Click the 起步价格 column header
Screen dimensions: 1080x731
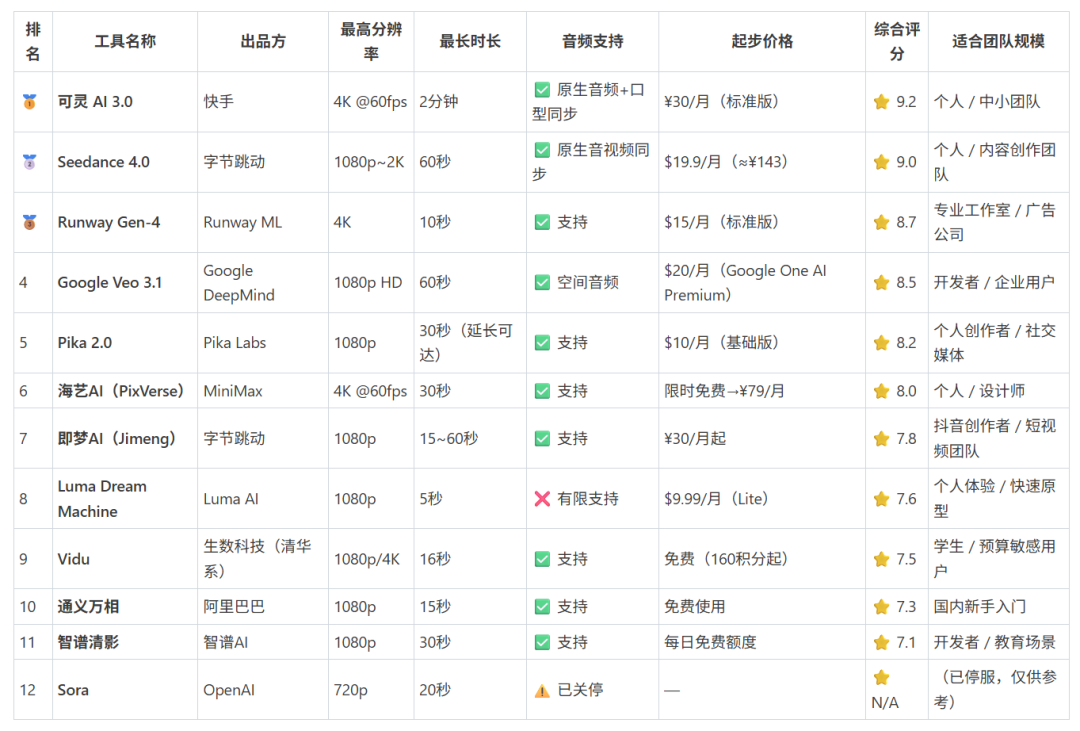[762, 41]
